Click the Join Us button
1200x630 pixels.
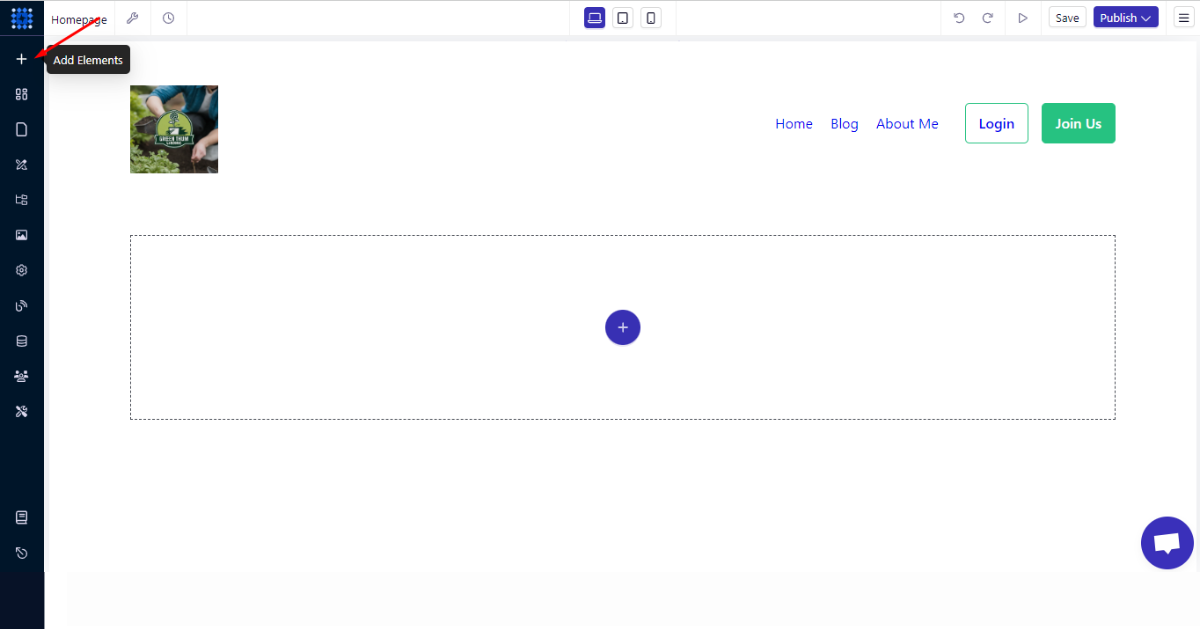pos(1078,123)
